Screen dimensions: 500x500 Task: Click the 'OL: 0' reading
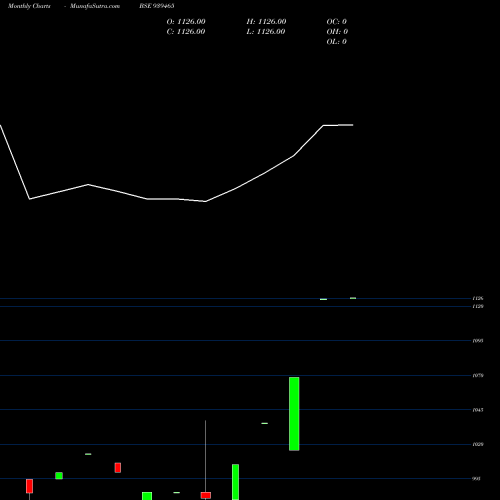click(336, 42)
